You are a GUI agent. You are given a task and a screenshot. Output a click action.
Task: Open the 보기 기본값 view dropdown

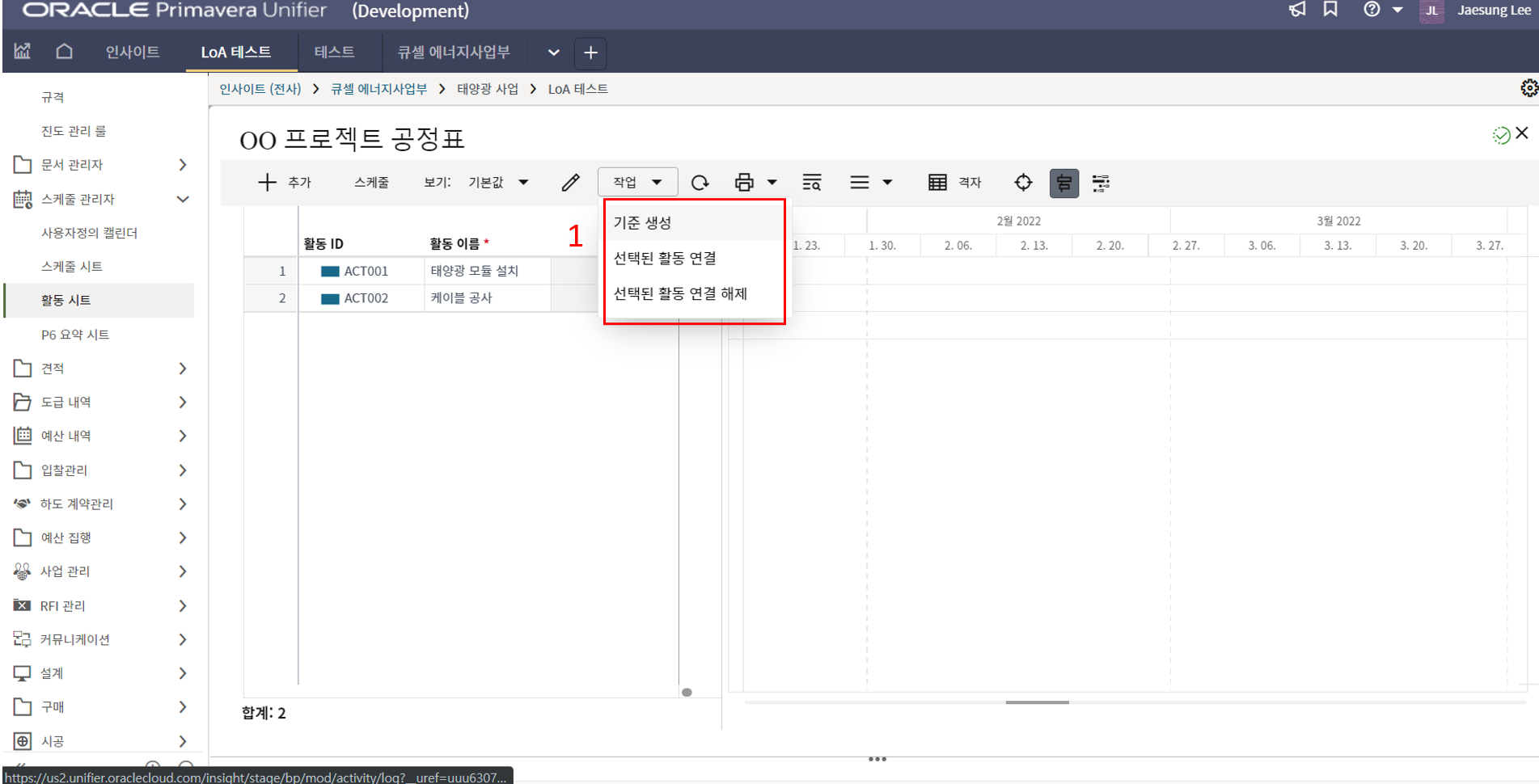tap(497, 183)
